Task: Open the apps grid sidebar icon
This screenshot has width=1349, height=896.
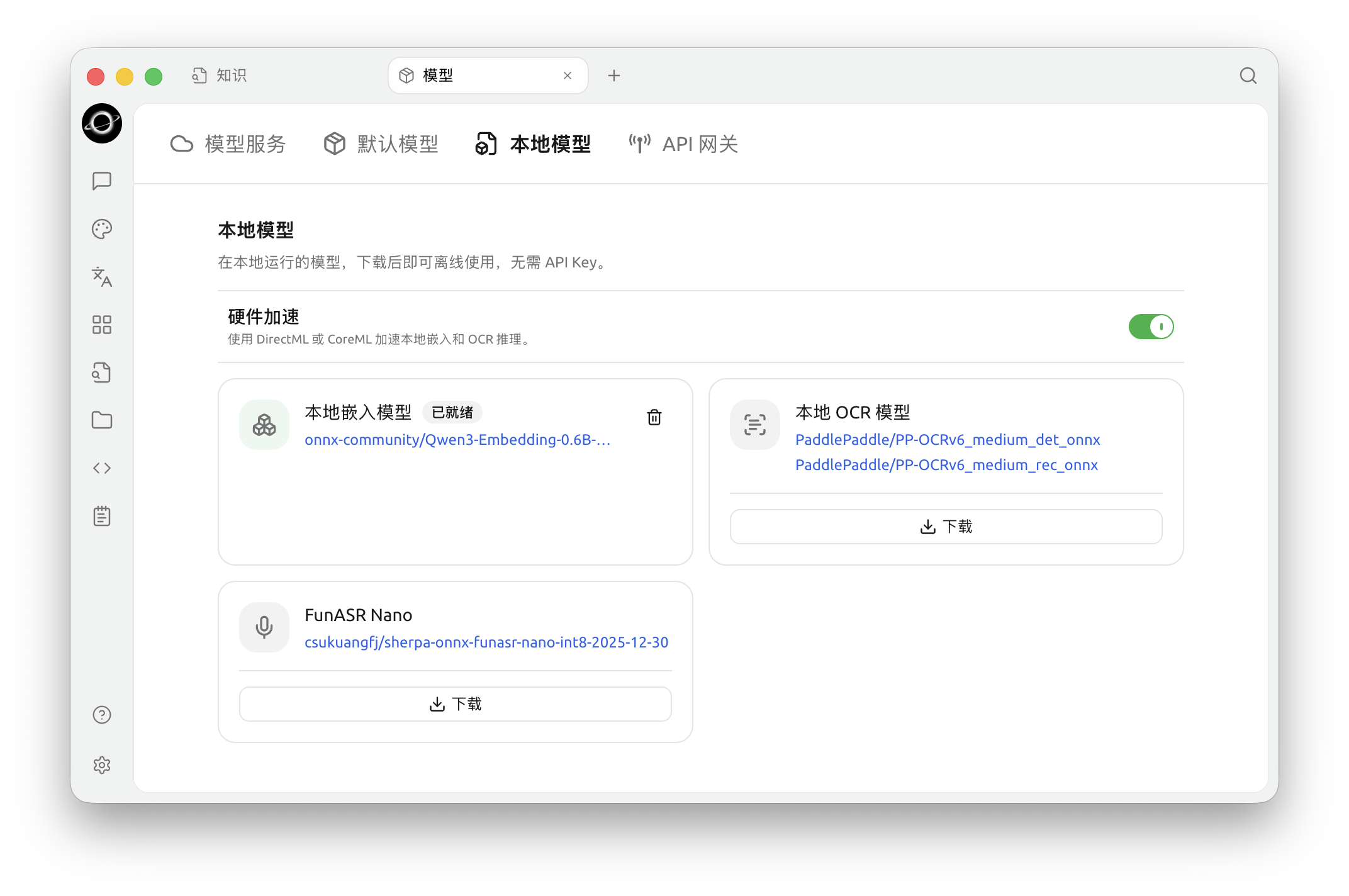Action: tap(101, 325)
